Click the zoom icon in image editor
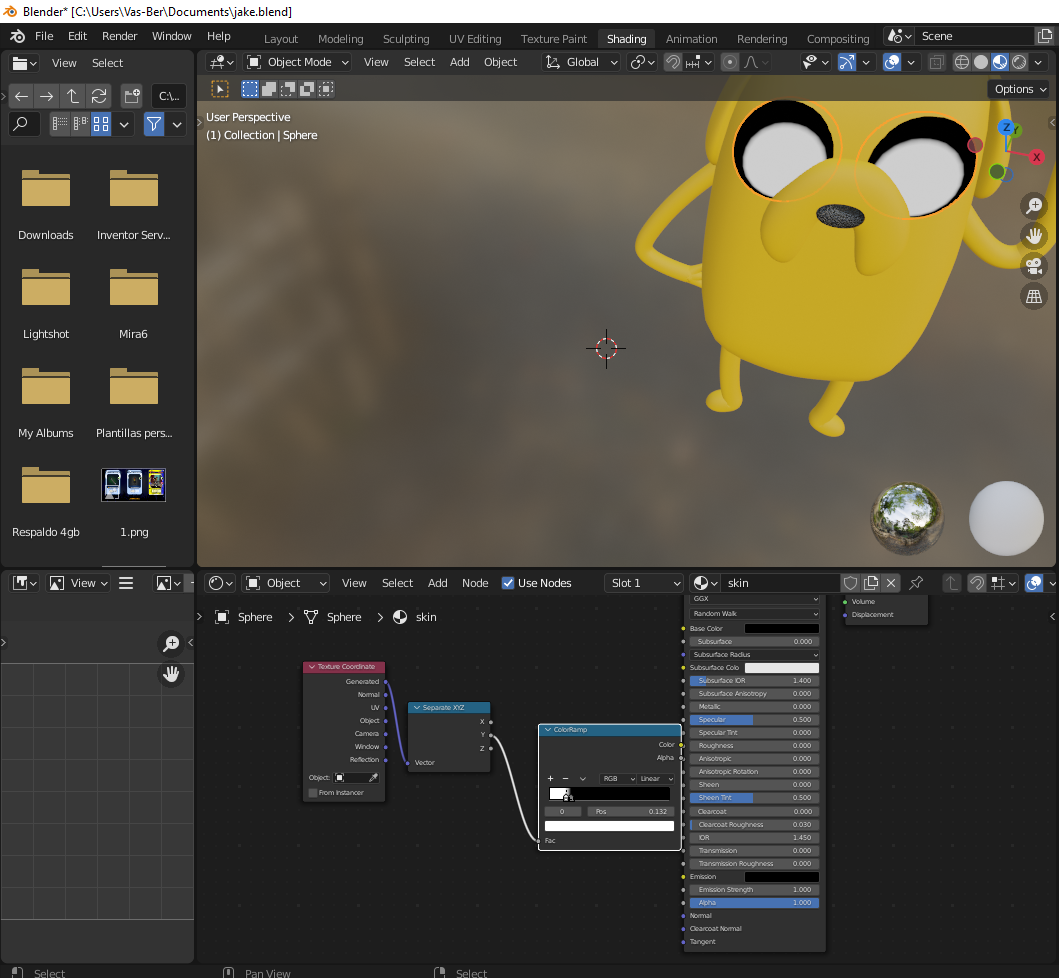The height and width of the screenshot is (978, 1059). pyautogui.click(x=172, y=643)
